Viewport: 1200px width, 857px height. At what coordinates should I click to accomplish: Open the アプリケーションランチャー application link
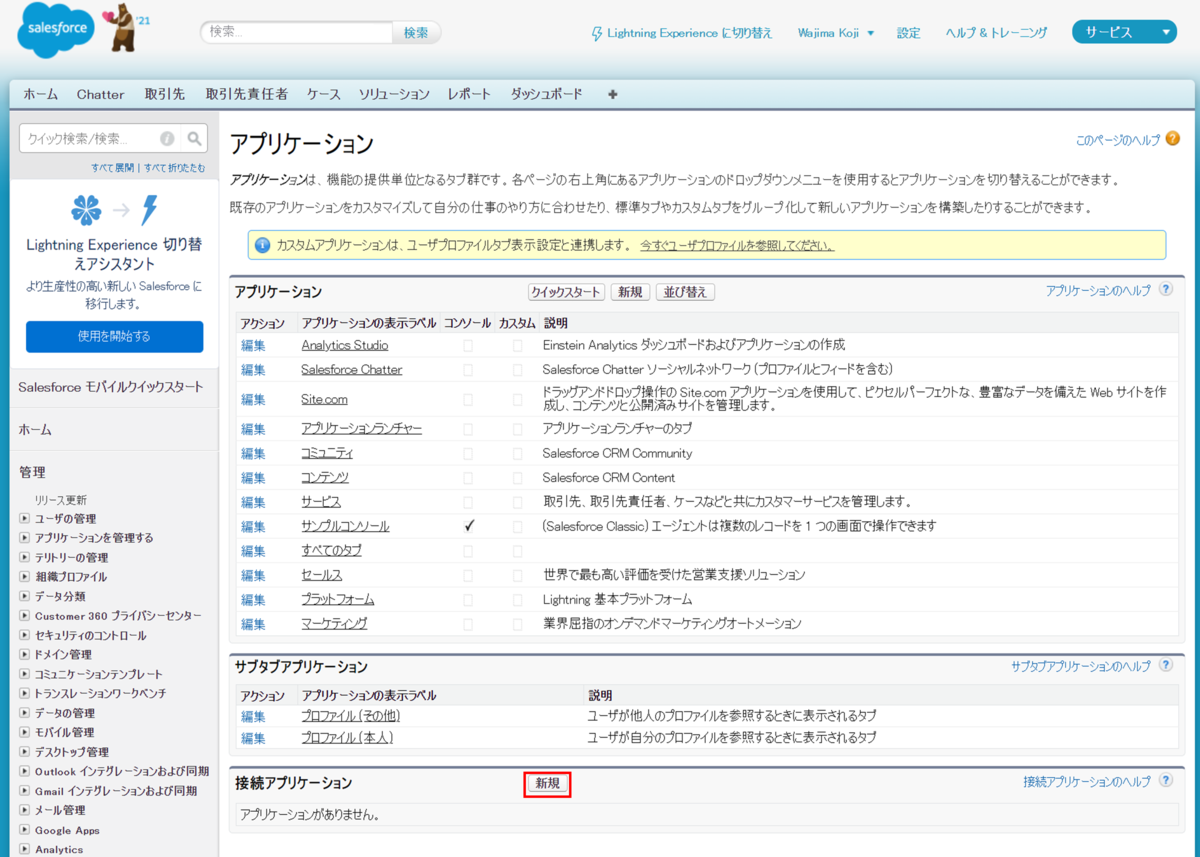[x=362, y=428]
